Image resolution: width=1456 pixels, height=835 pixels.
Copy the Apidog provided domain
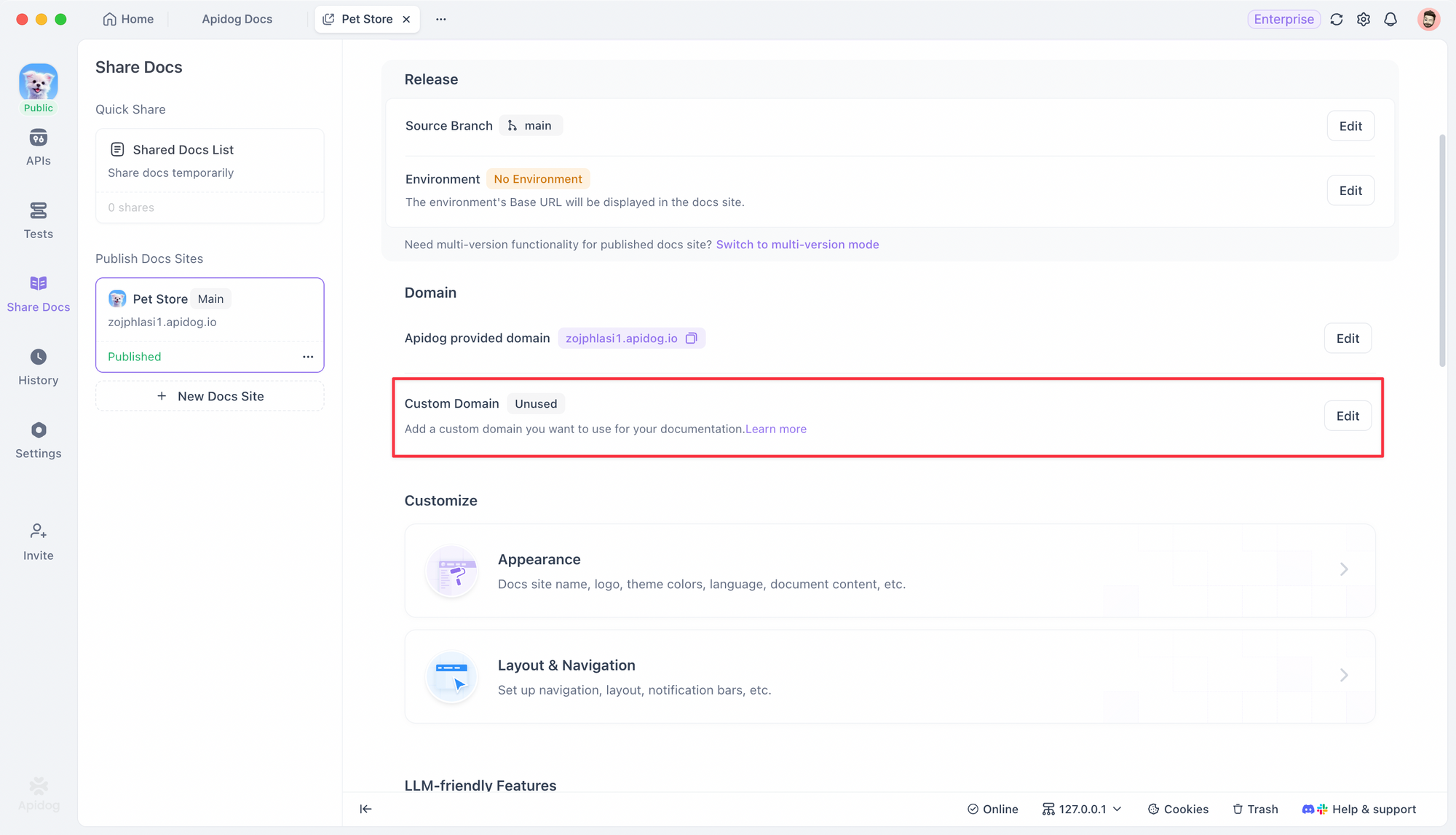point(692,338)
